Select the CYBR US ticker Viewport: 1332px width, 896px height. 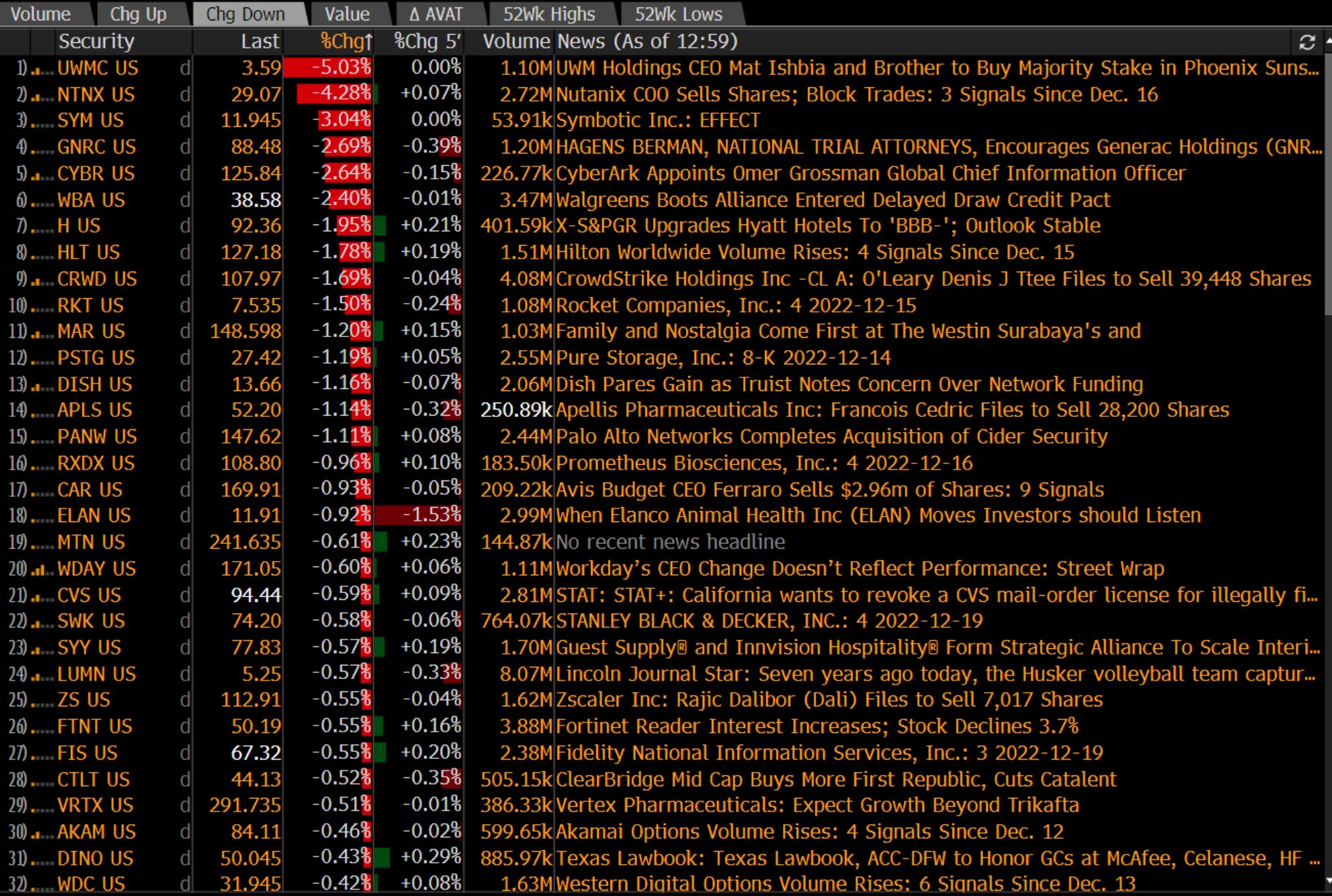coord(96,173)
